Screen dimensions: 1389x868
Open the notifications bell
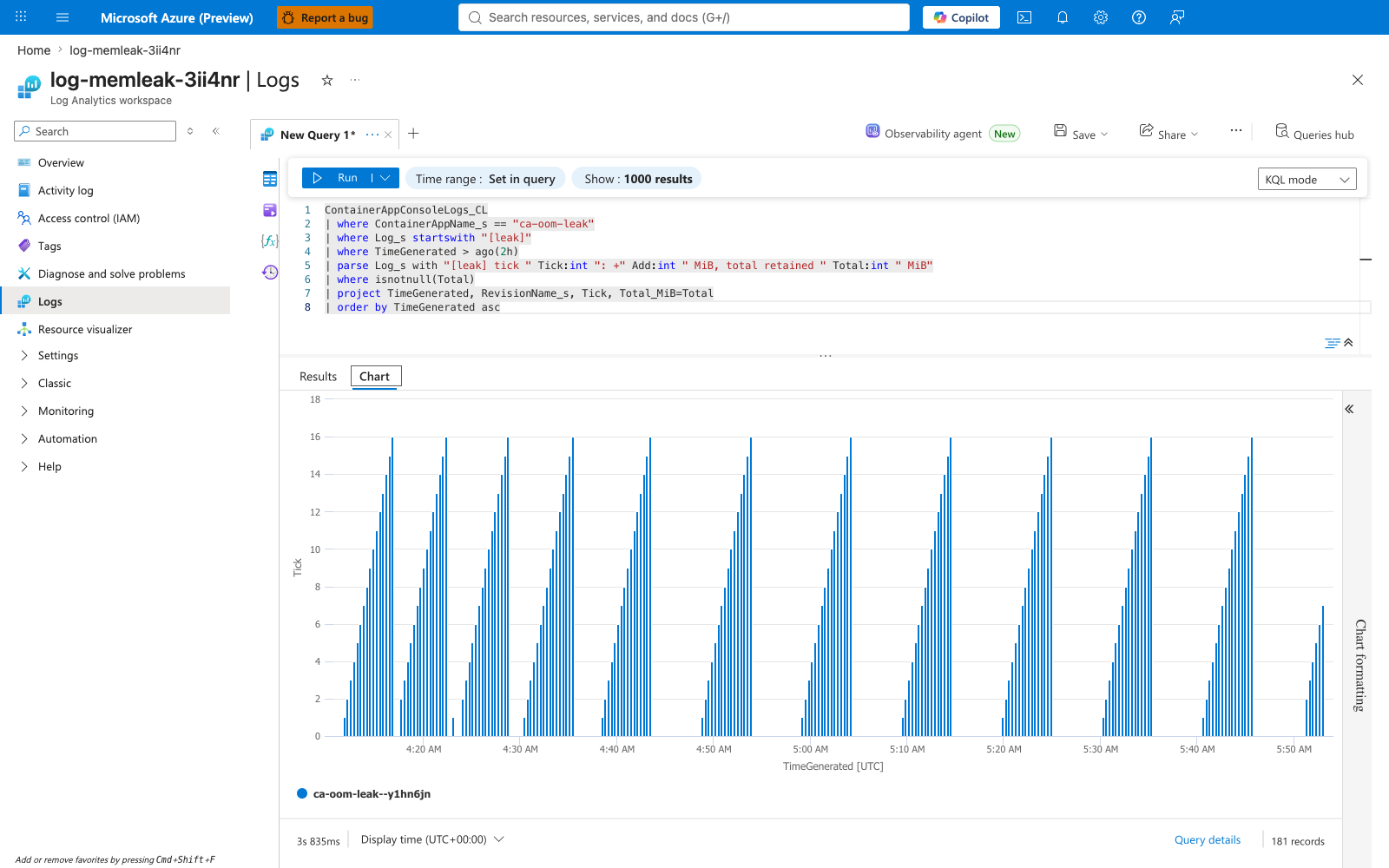click(1063, 17)
